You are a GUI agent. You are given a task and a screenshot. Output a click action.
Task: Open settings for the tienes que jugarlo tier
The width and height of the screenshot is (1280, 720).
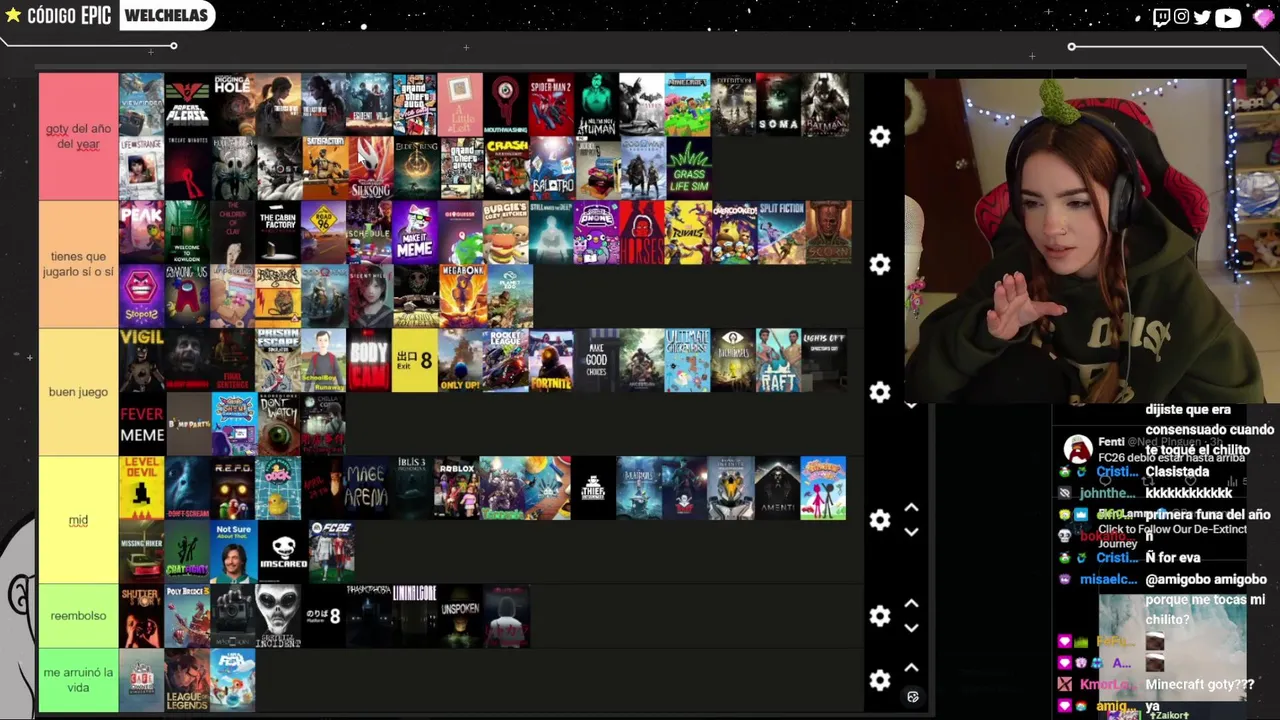pos(880,264)
